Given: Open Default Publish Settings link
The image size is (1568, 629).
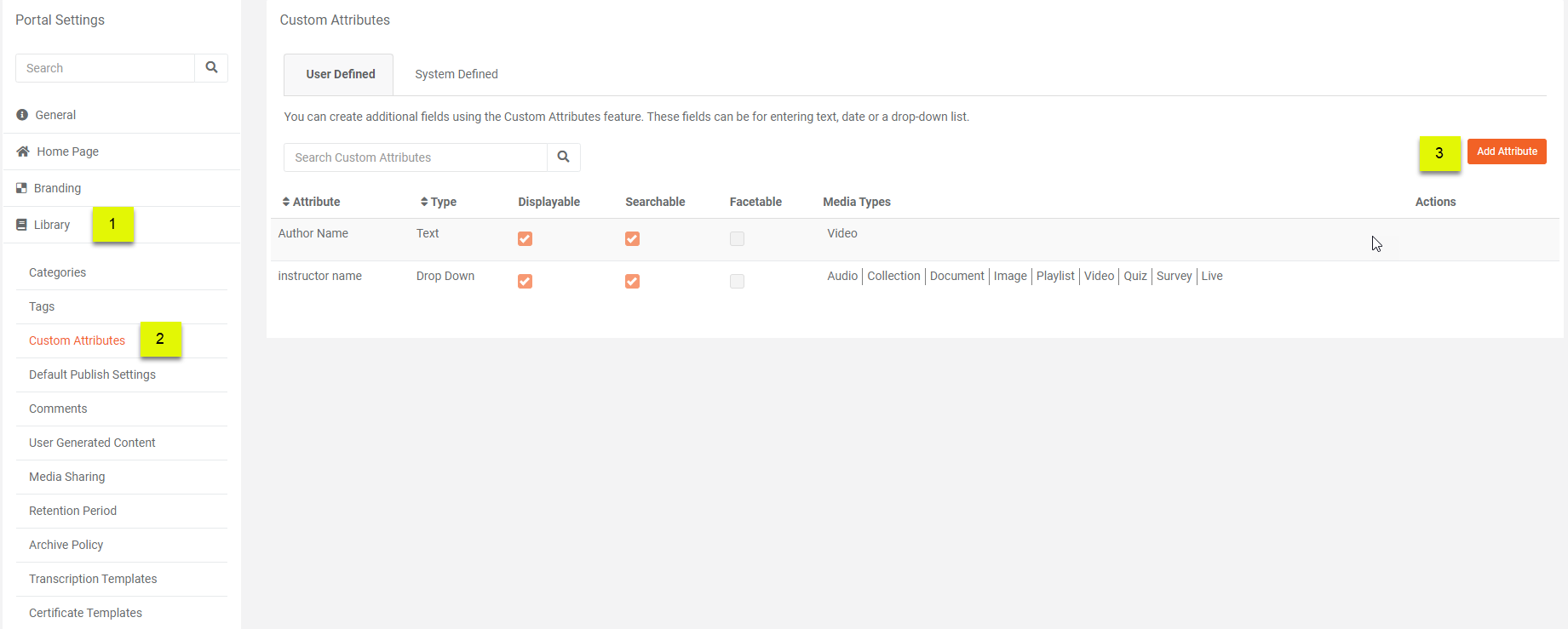Looking at the screenshot, I should (92, 375).
